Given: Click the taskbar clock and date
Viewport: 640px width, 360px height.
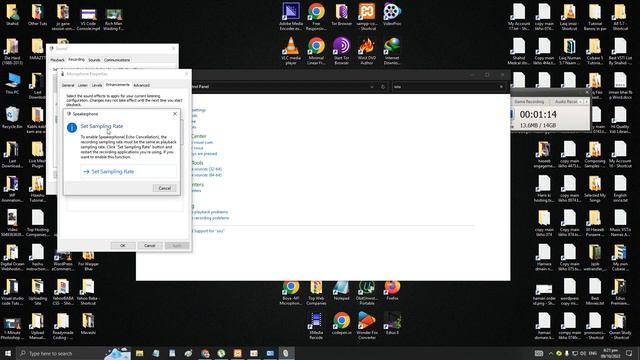Looking at the screenshot, I should pyautogui.click(x=611, y=353).
